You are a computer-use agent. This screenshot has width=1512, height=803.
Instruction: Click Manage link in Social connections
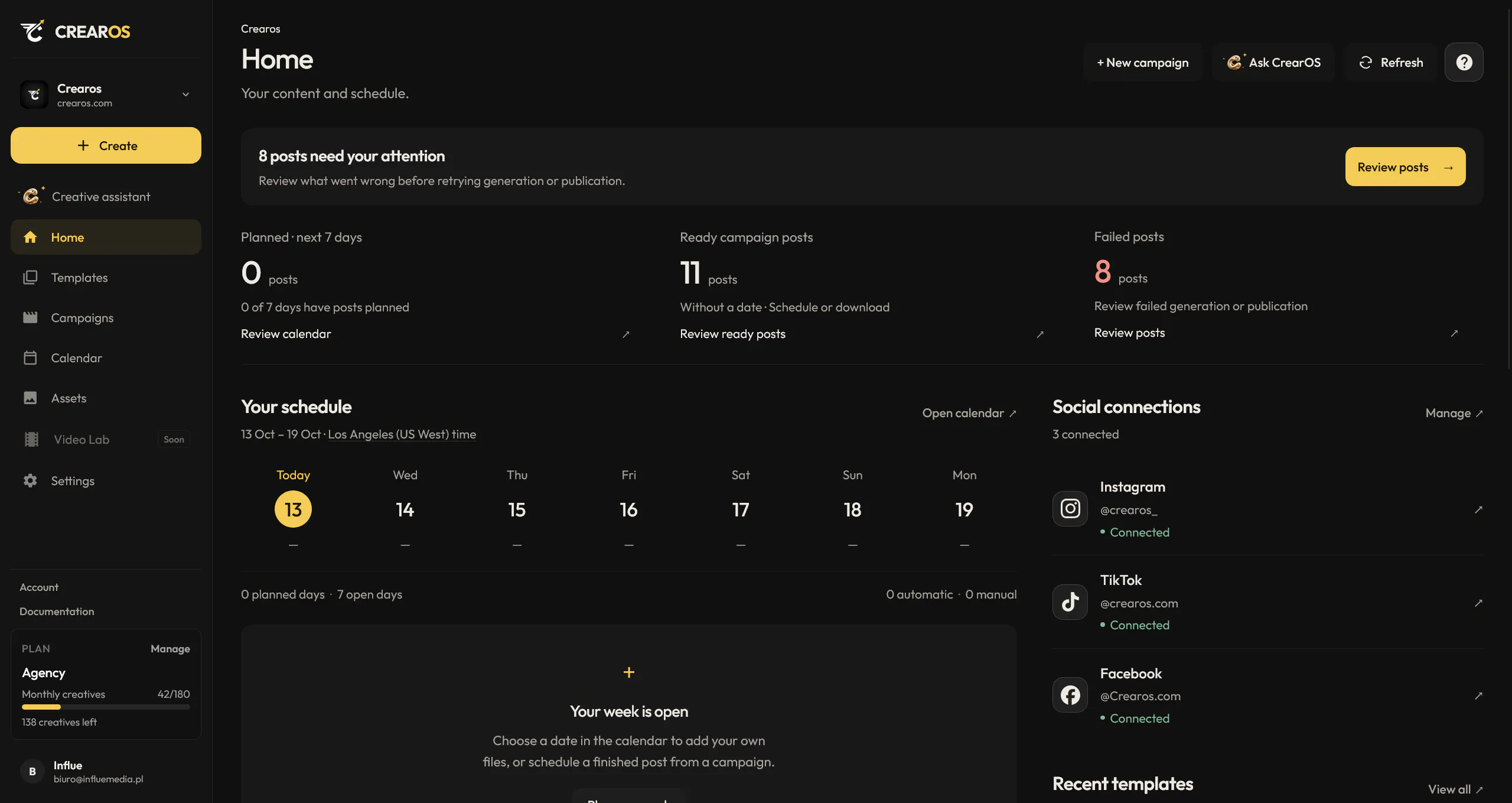pyautogui.click(x=1454, y=413)
